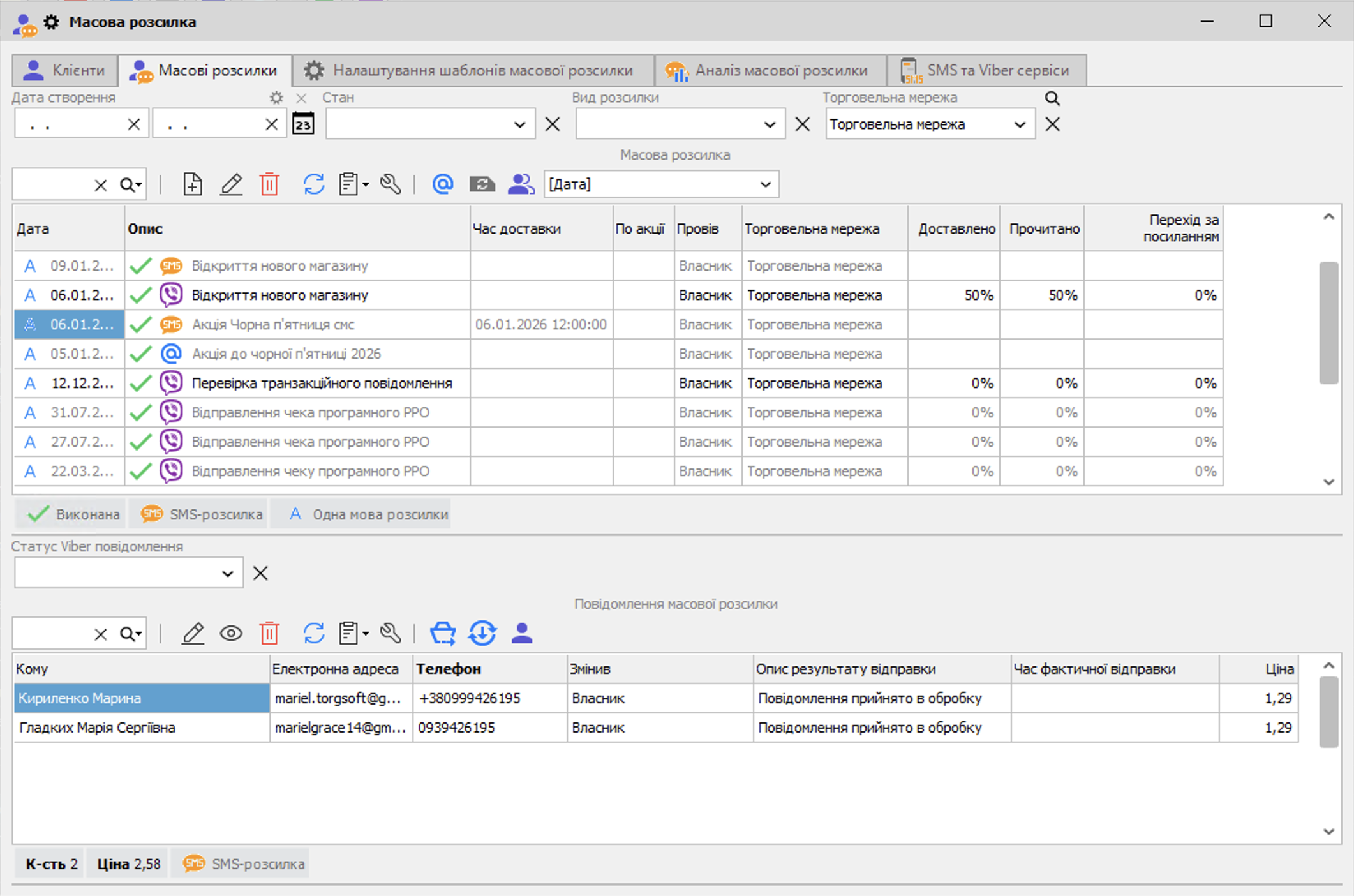The height and width of the screenshot is (896, 1354).
Task: Click the blue clients group icon
Action: pos(521,184)
